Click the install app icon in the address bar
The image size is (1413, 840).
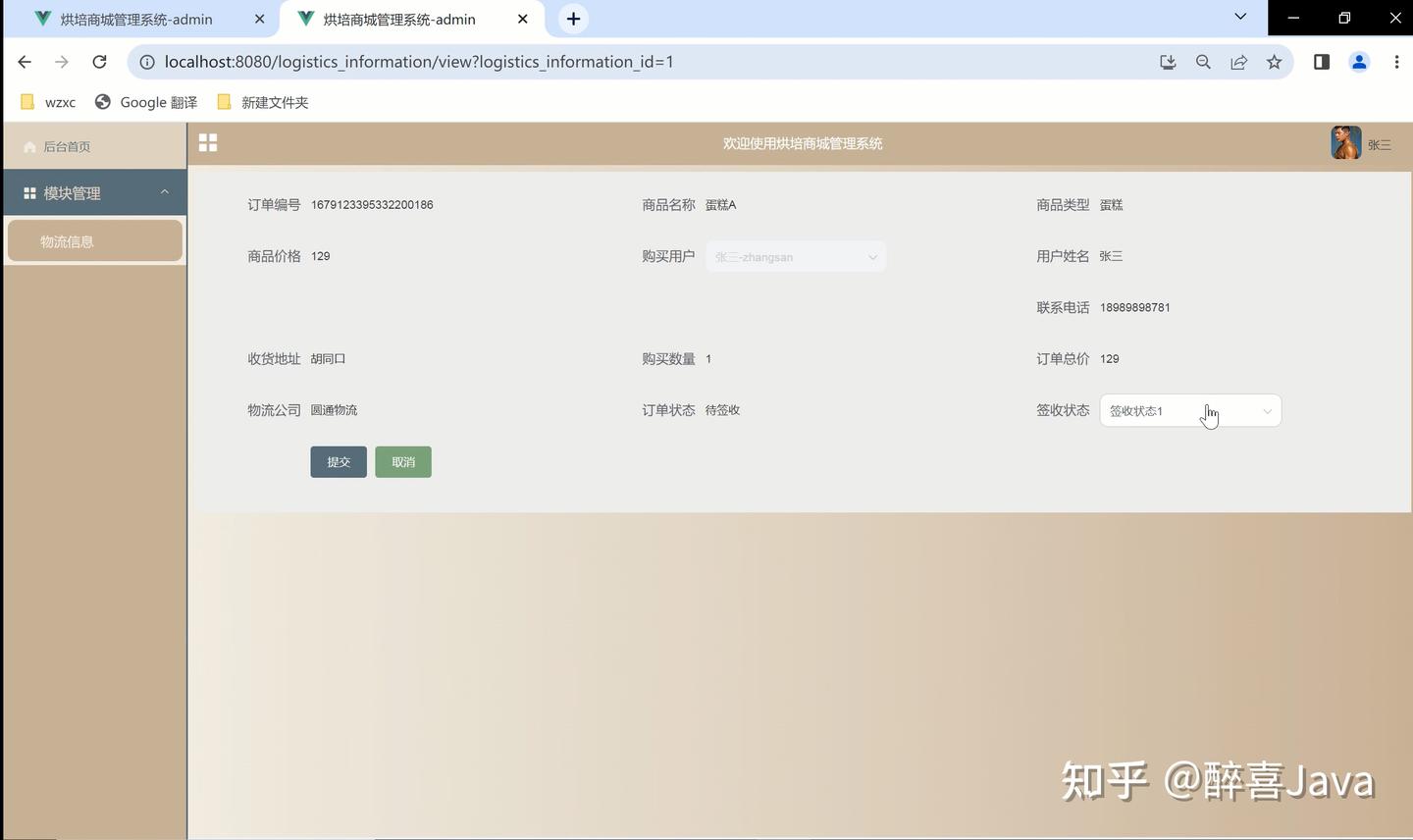[1168, 61]
